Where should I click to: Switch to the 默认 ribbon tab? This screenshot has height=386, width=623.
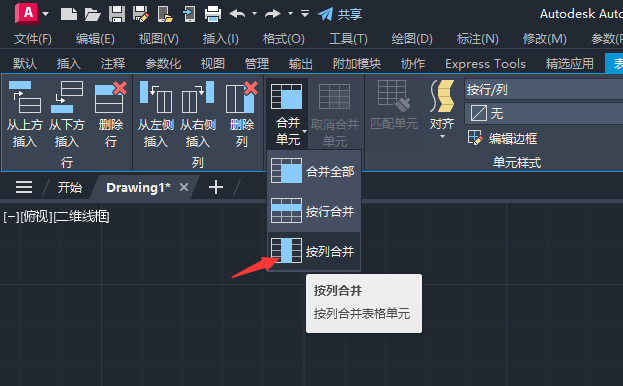point(25,64)
